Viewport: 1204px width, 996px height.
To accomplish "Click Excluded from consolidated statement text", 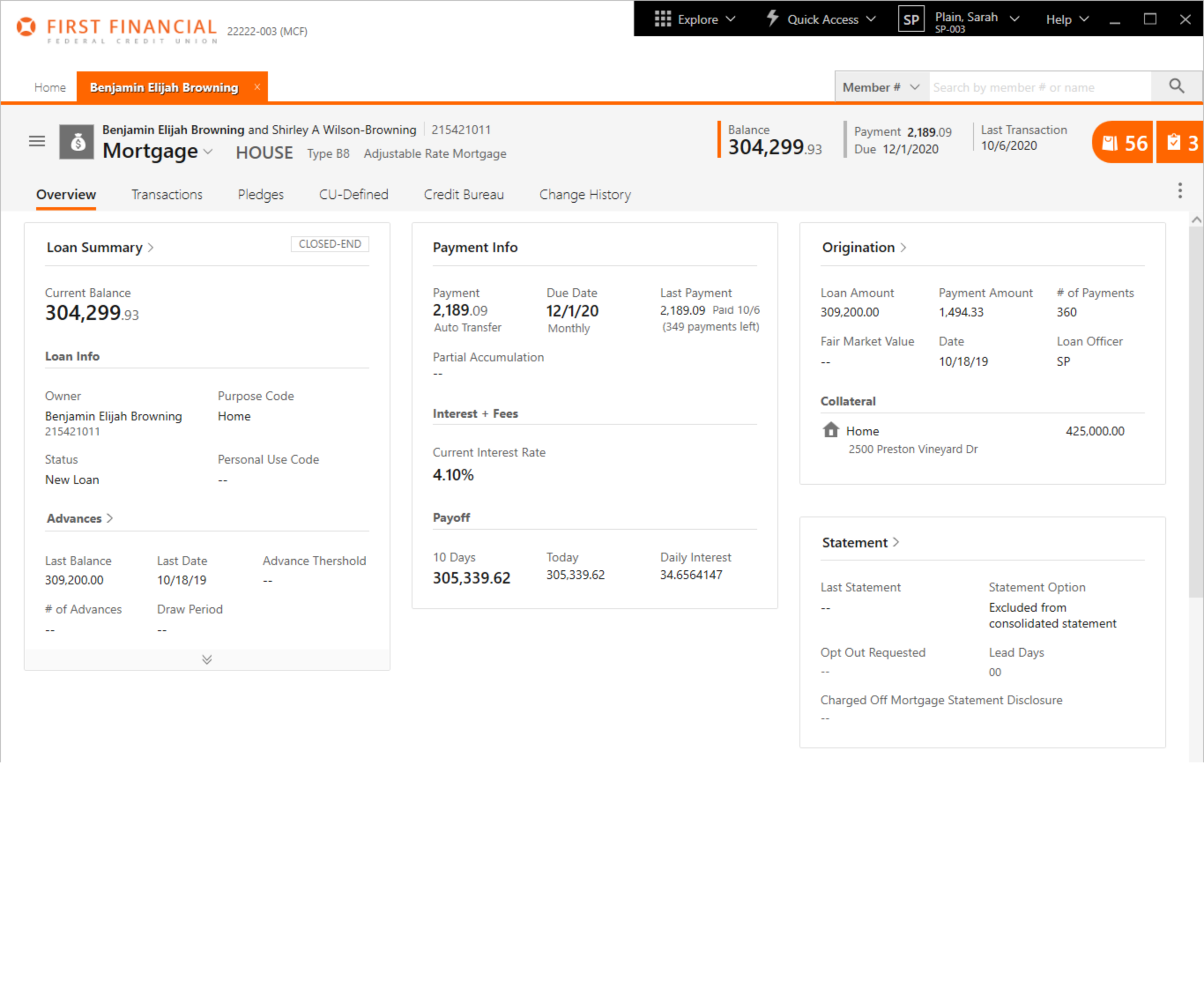I will (x=1052, y=615).
